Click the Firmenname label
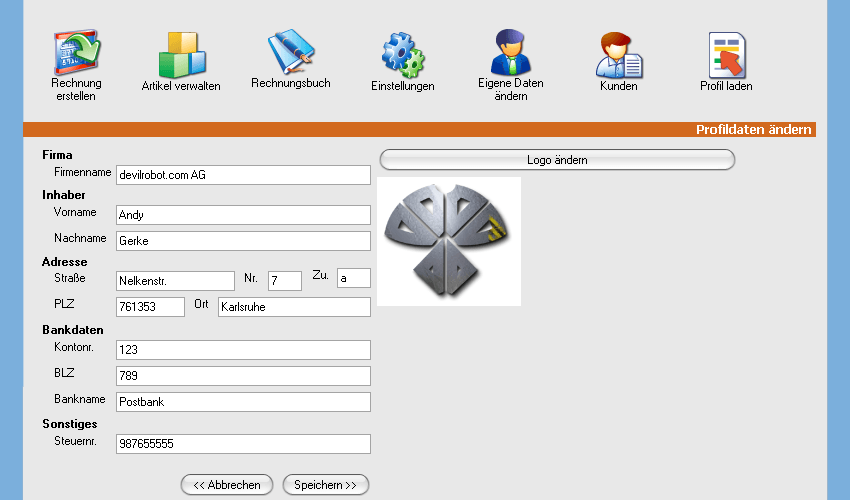Screen dimensions: 850x500 [x=82, y=172]
